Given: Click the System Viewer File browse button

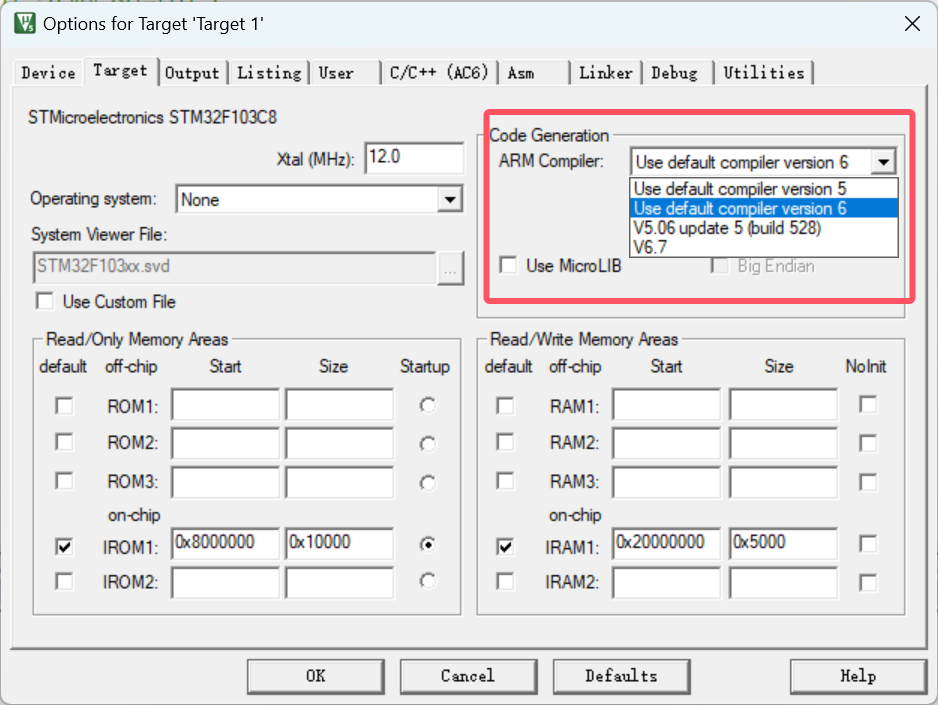Looking at the screenshot, I should tap(450, 268).
